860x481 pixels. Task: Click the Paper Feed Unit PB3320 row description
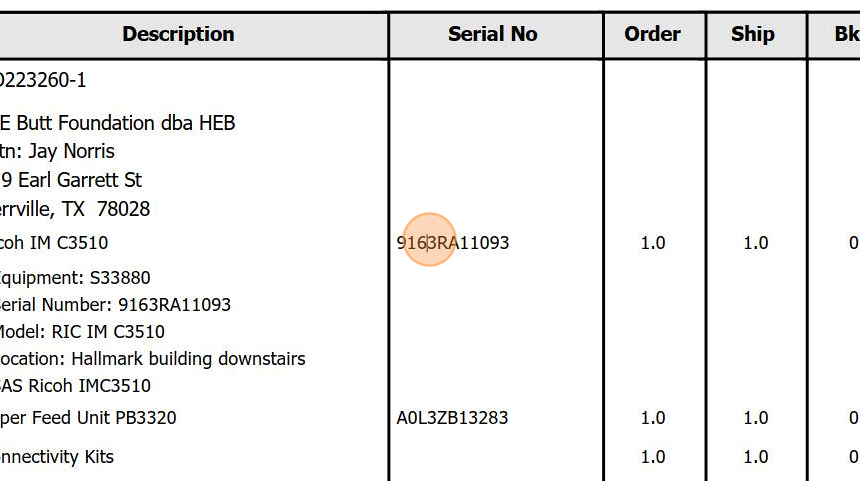click(x=88, y=418)
